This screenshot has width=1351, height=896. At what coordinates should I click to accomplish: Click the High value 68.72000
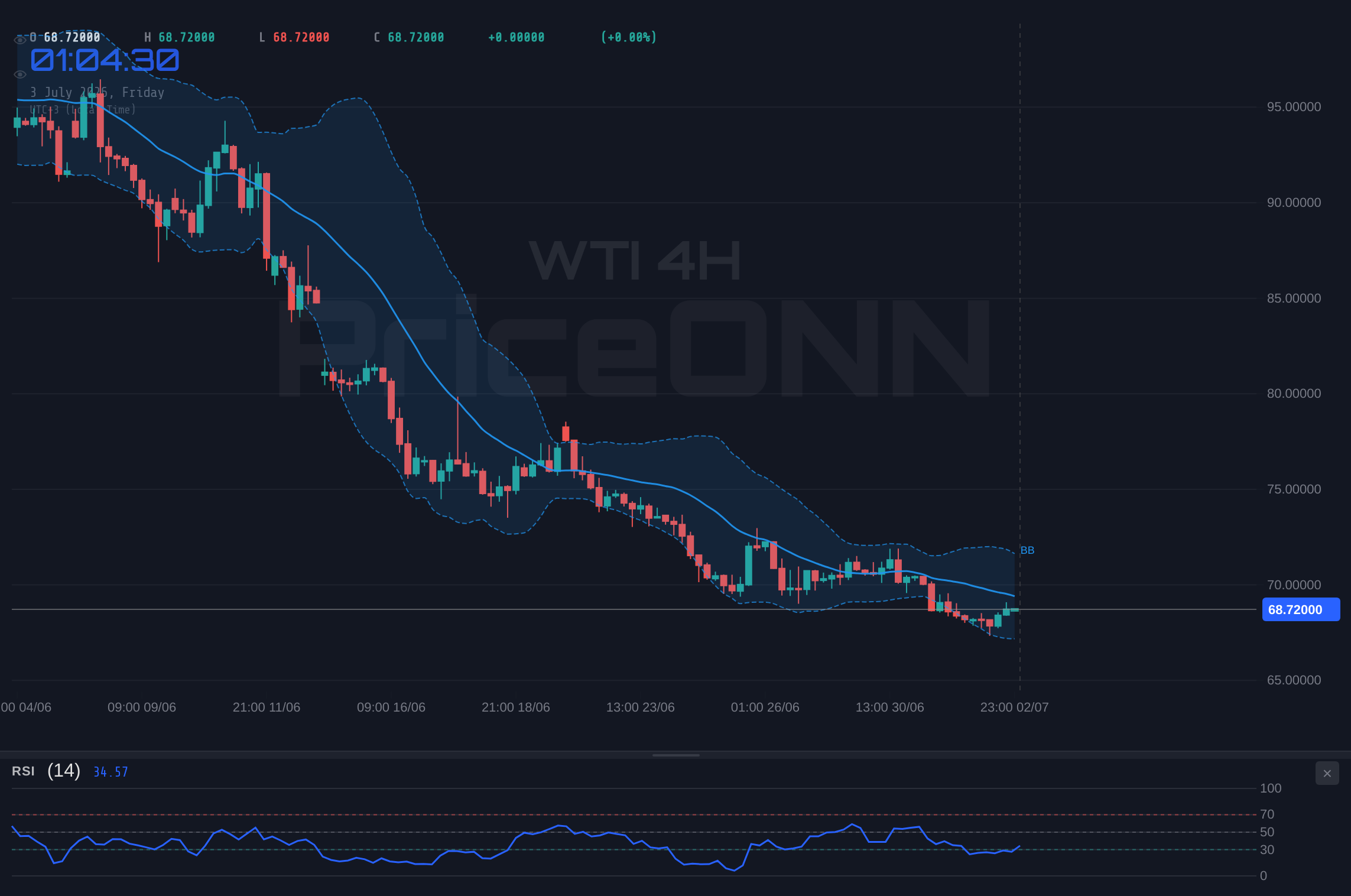(187, 37)
